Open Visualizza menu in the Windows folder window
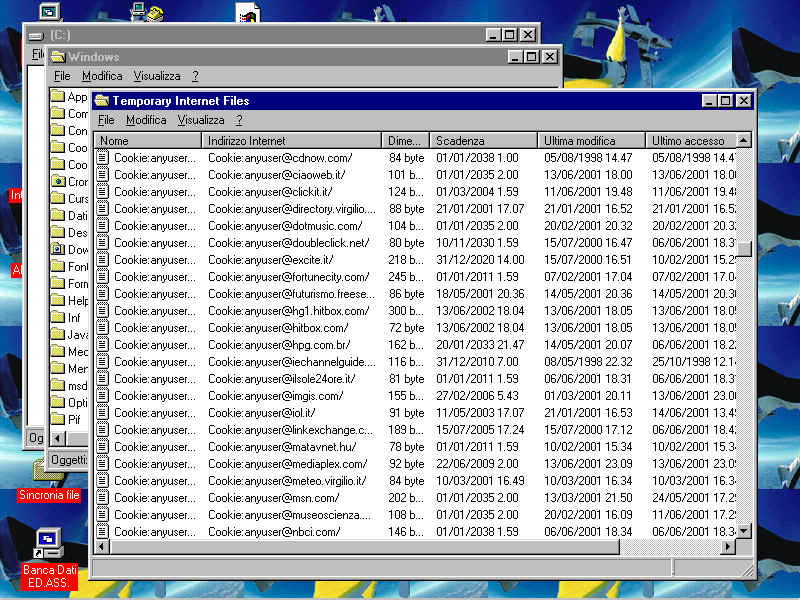Viewport: 800px width, 600px height. pos(157,76)
